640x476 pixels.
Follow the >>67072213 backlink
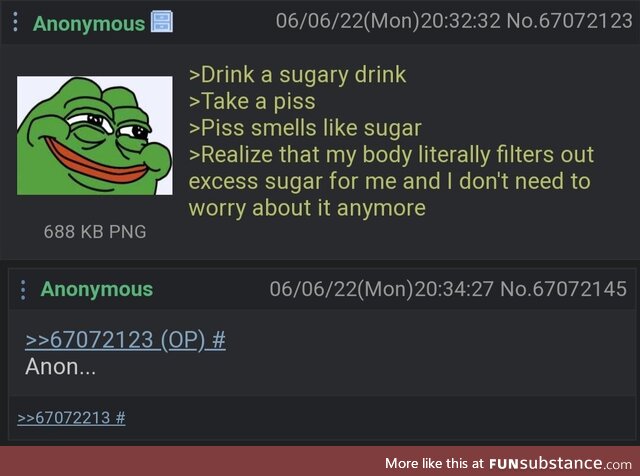coord(71,418)
